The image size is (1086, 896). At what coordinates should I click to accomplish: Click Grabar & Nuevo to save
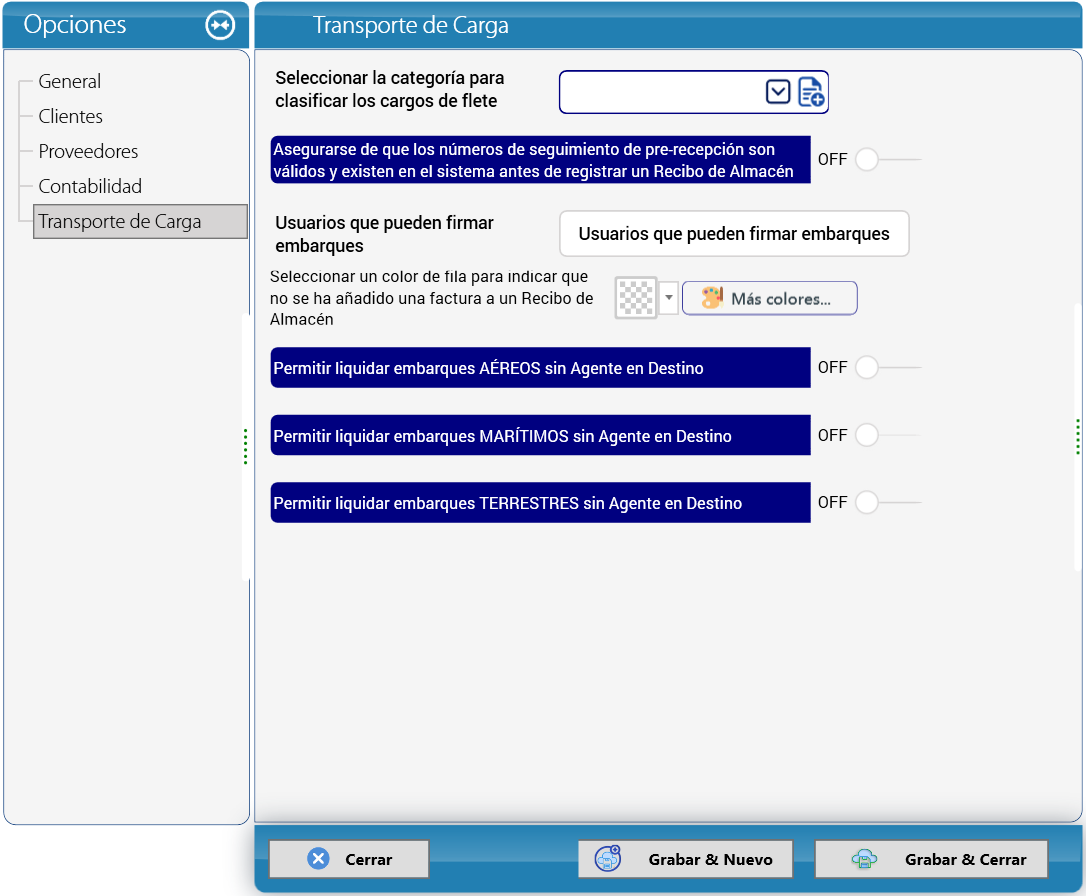click(686, 859)
